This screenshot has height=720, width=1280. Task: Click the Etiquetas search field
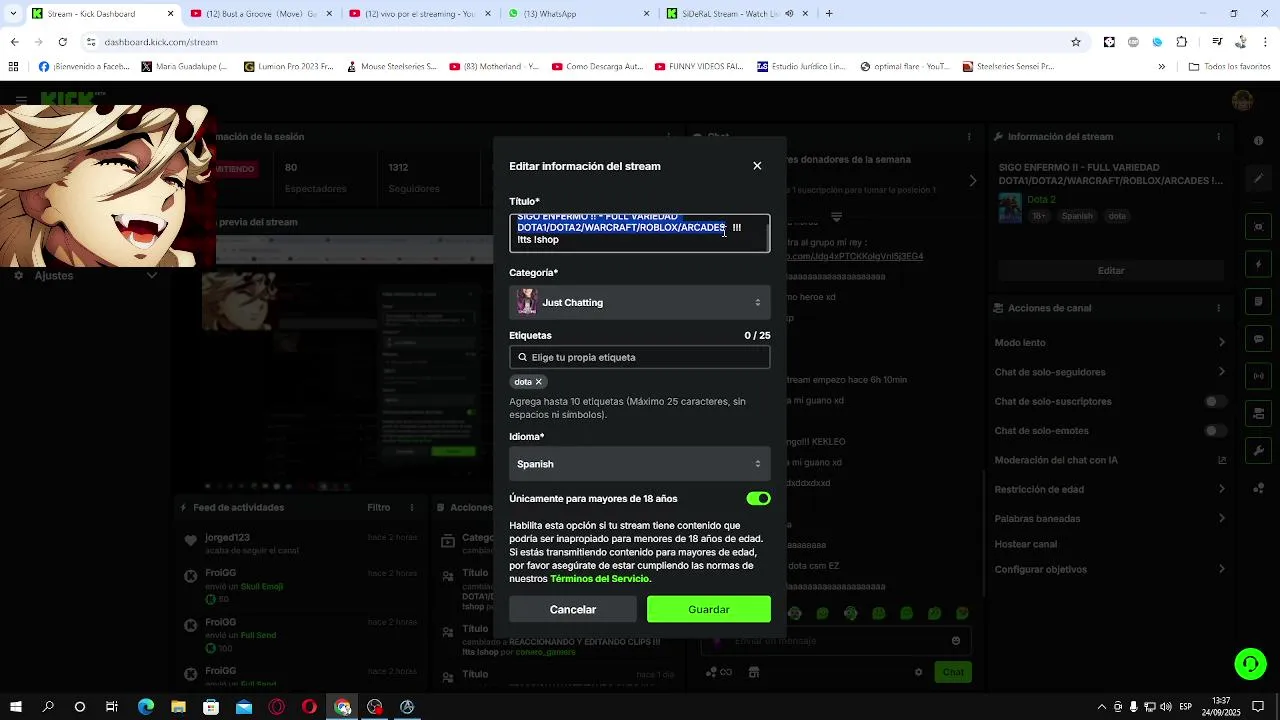639,357
